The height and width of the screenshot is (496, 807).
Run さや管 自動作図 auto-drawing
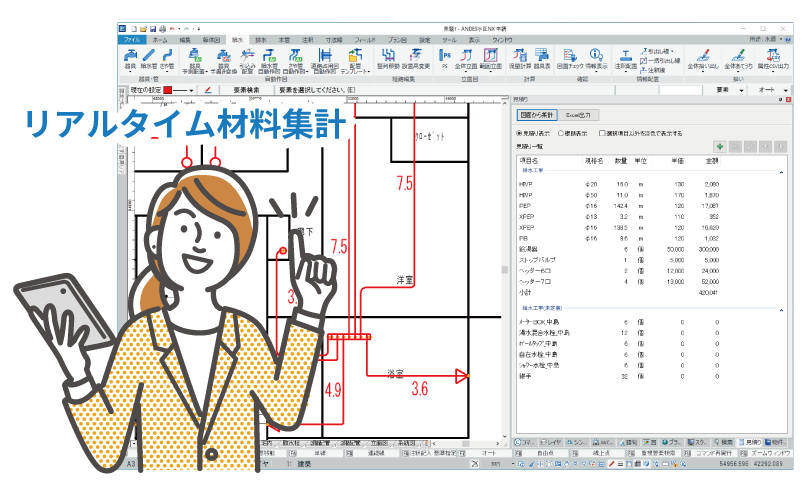click(x=295, y=61)
